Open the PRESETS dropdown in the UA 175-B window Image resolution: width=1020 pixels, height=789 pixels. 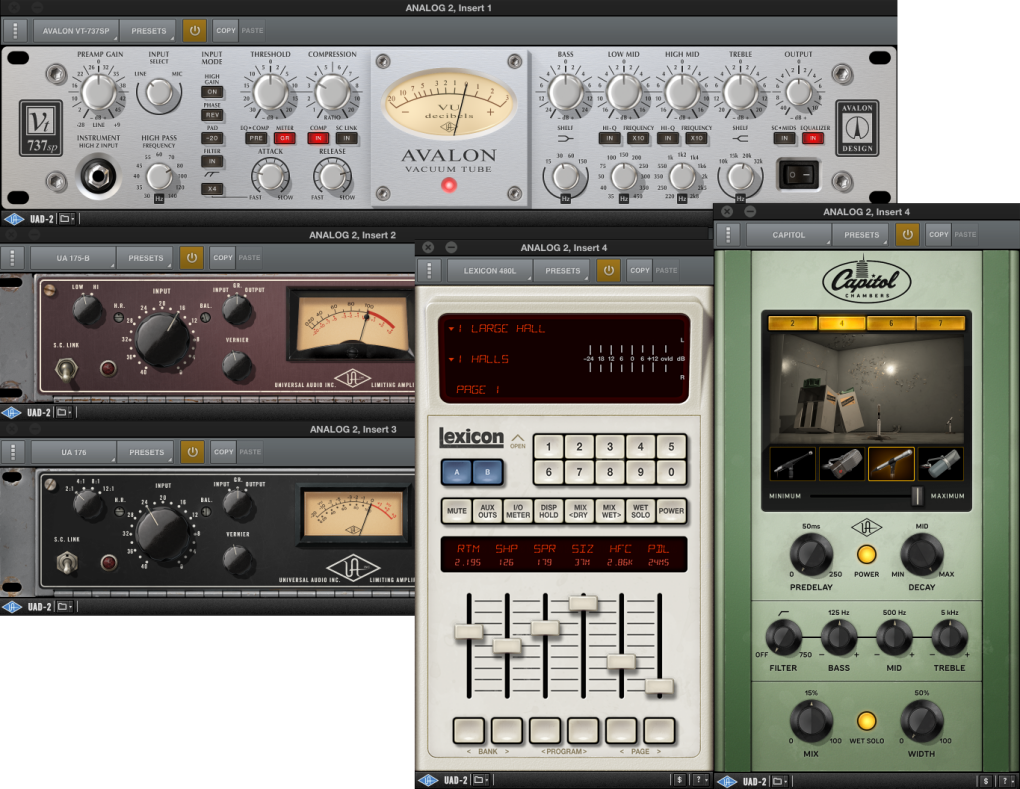(146, 258)
